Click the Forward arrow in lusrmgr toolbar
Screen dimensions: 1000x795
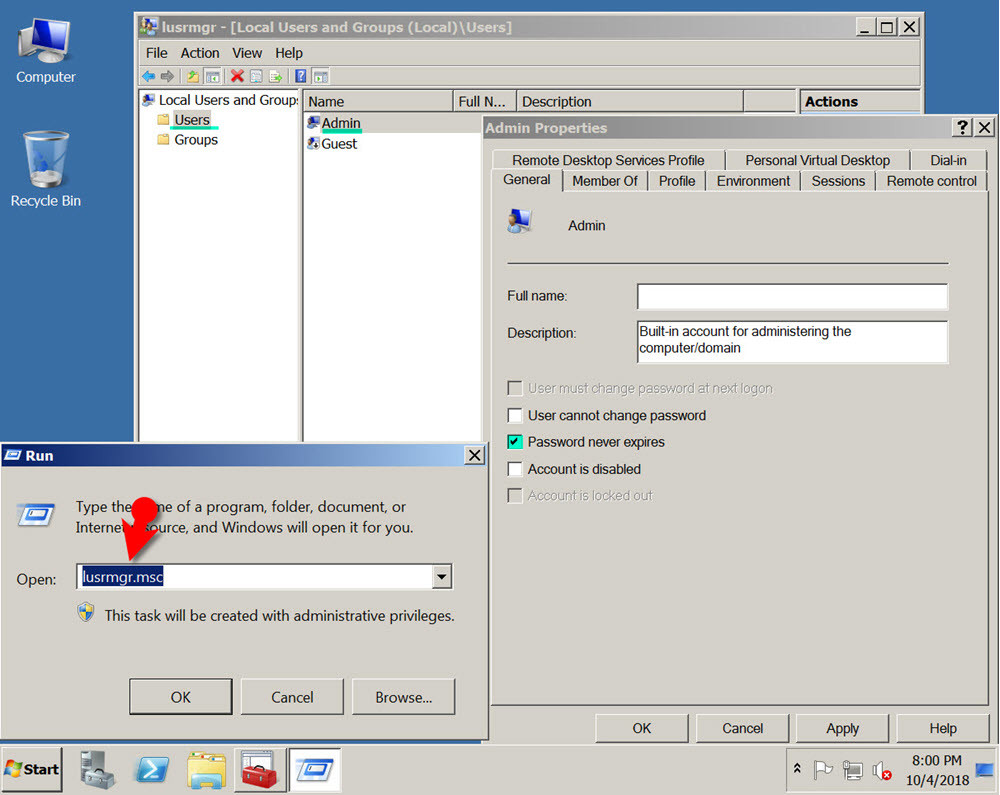[167, 77]
